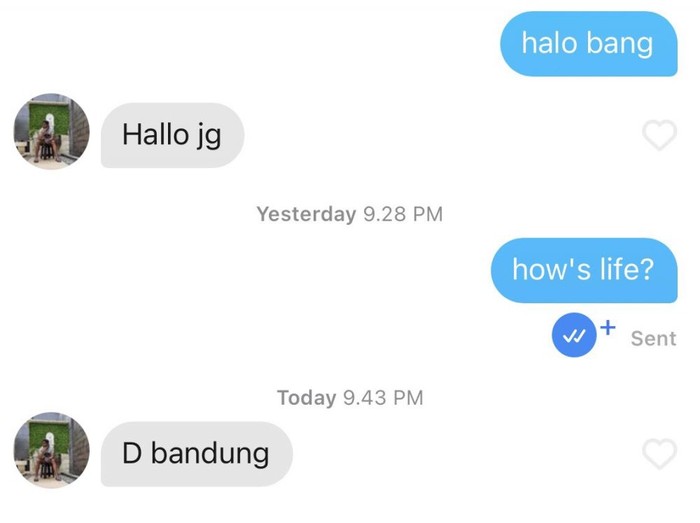Click the "9.43 PM" time text
Screen dimensions: 700x523
tap(383, 398)
